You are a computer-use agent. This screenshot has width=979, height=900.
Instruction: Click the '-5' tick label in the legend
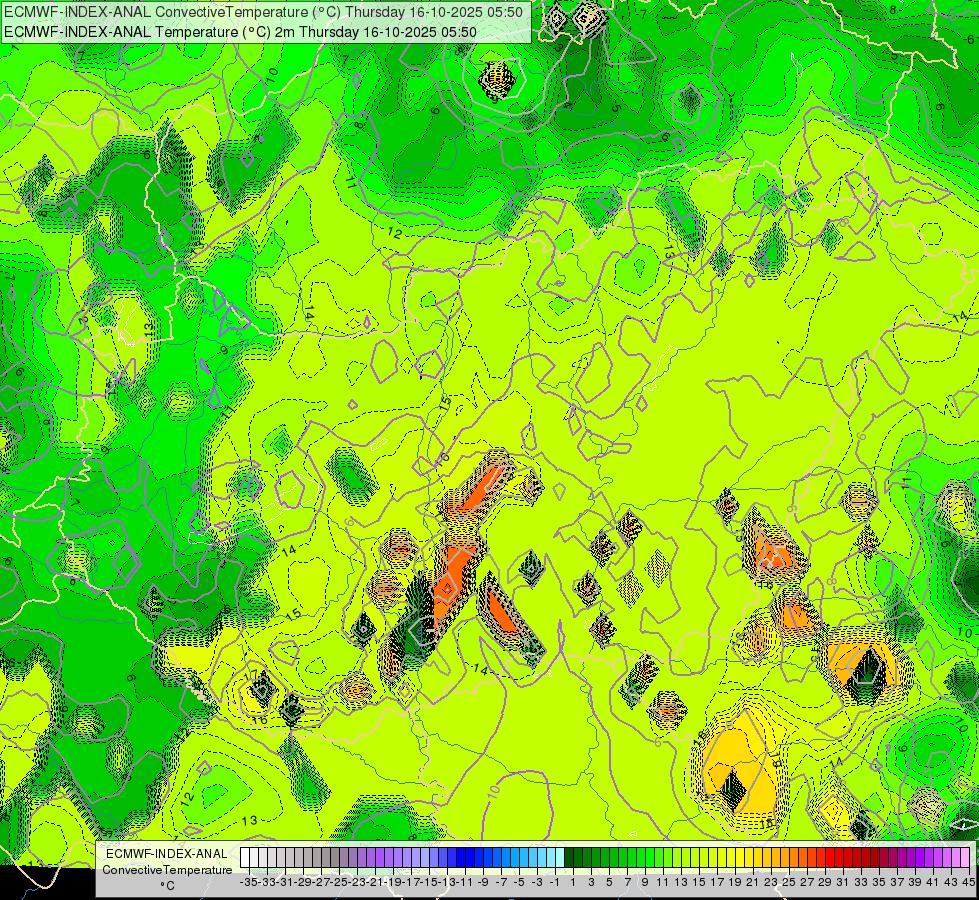pyautogui.click(x=519, y=882)
